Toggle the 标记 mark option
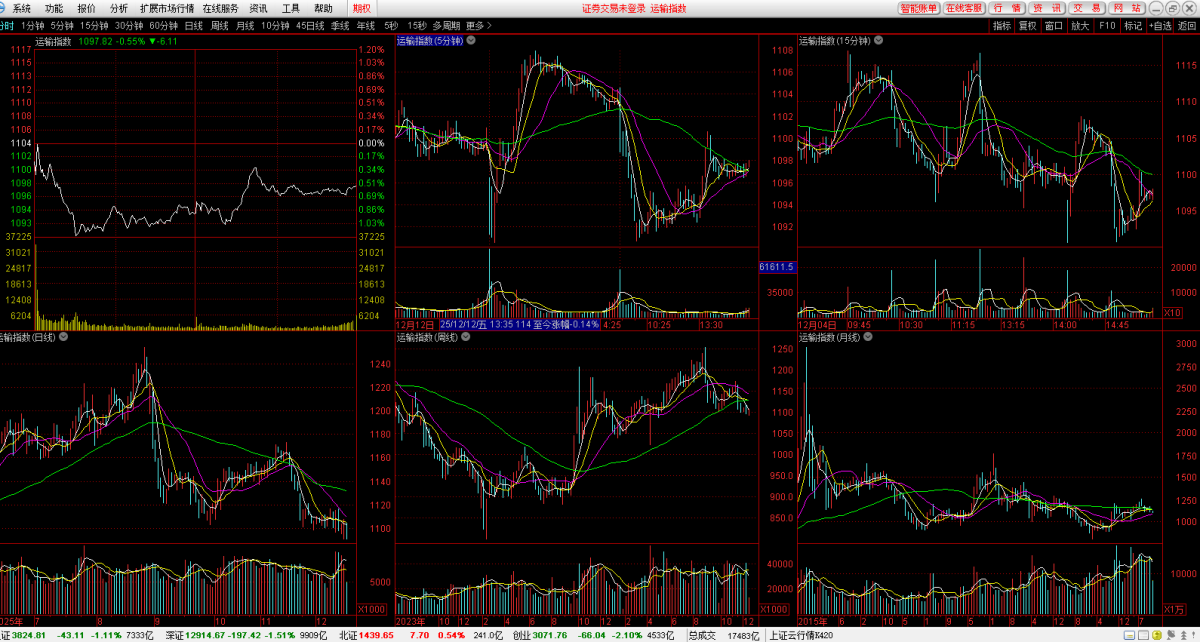This screenshot has height=642, width=1200. (1133, 25)
